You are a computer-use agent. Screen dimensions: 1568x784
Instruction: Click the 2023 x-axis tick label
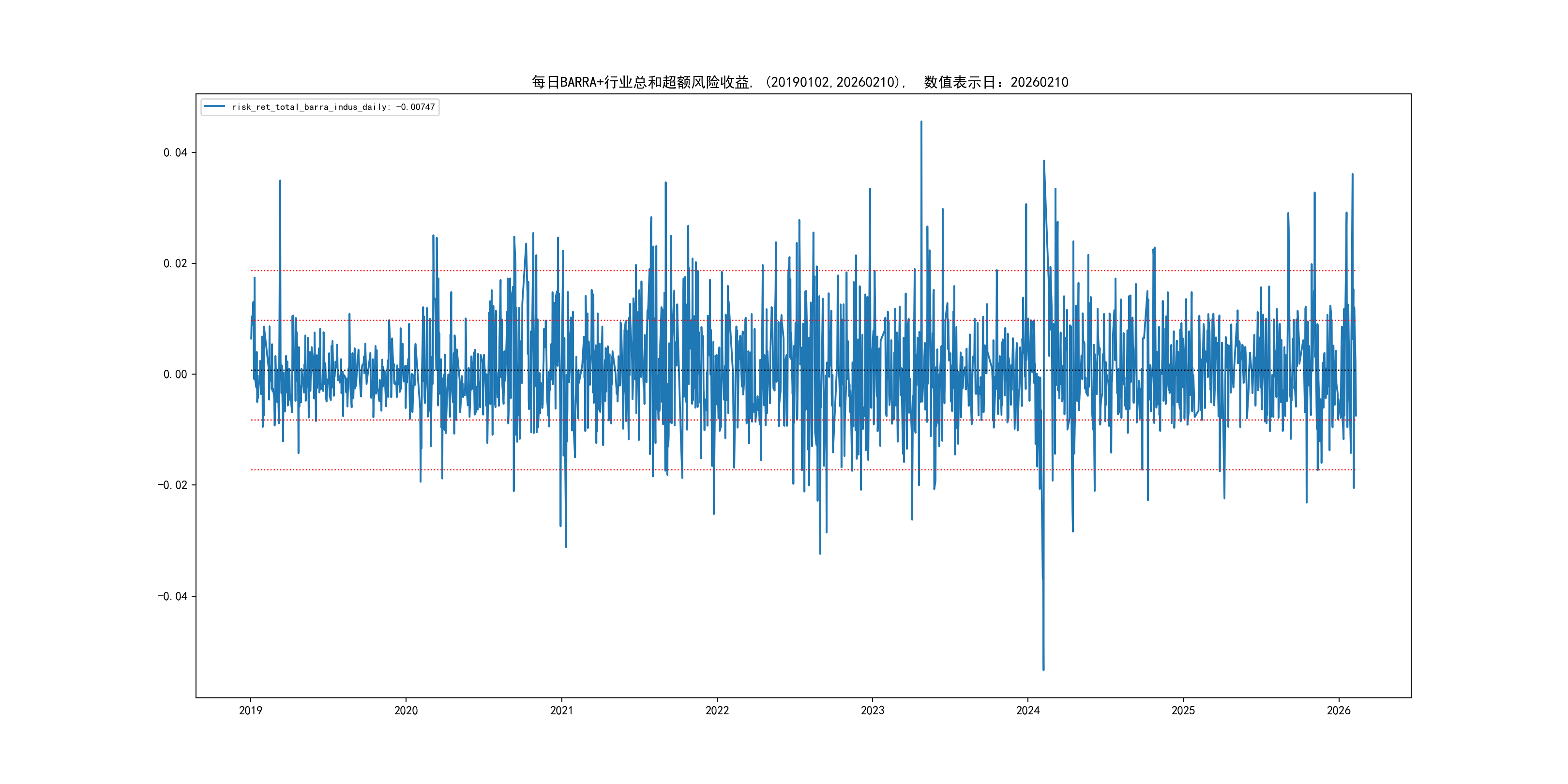point(872,710)
